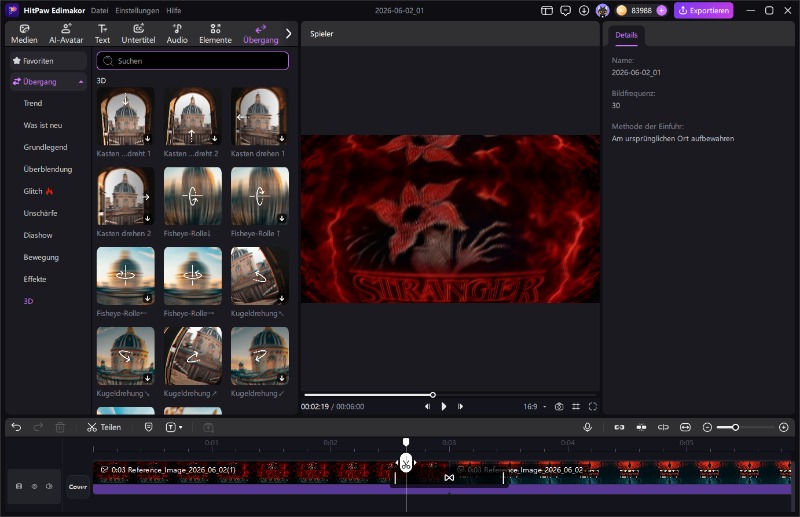Screen dimensions: 800x517
Task: Open the download center icon
Action: tap(584, 10)
